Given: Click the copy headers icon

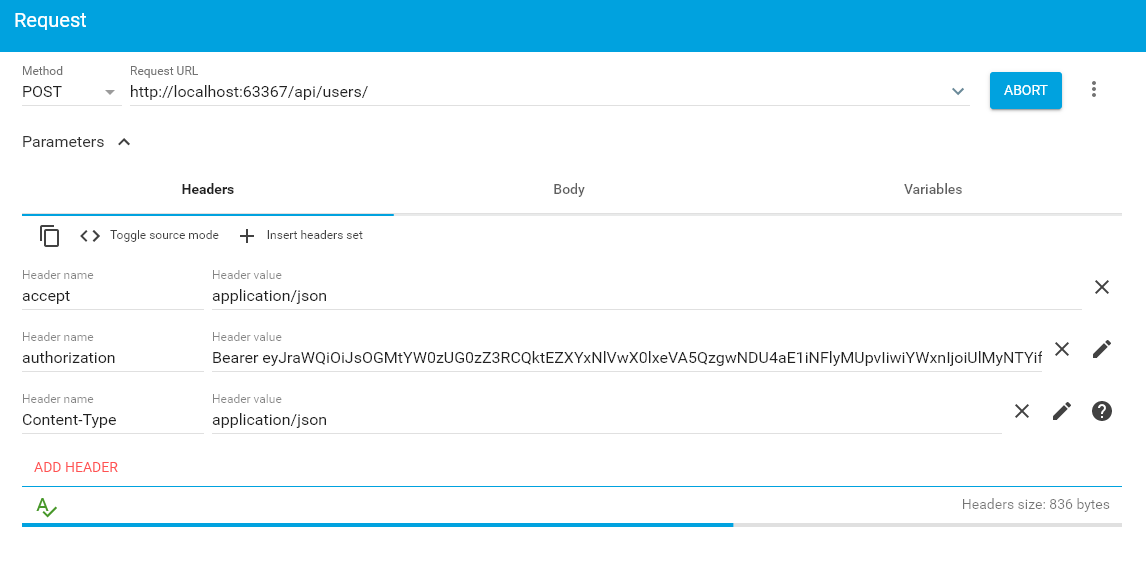Looking at the screenshot, I should (x=50, y=236).
